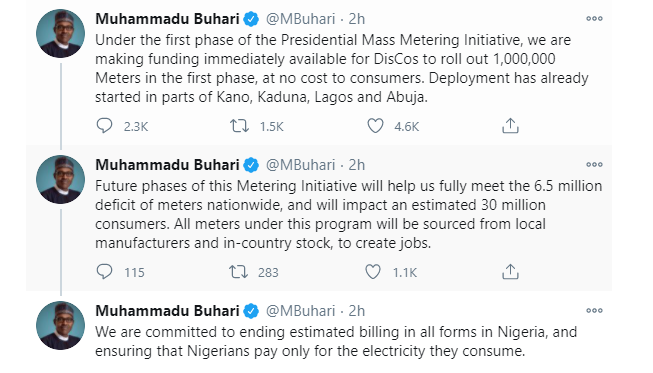Open the 2h timestamp on third tweet
Image resolution: width=653 pixels, height=373 pixels.
(356, 311)
